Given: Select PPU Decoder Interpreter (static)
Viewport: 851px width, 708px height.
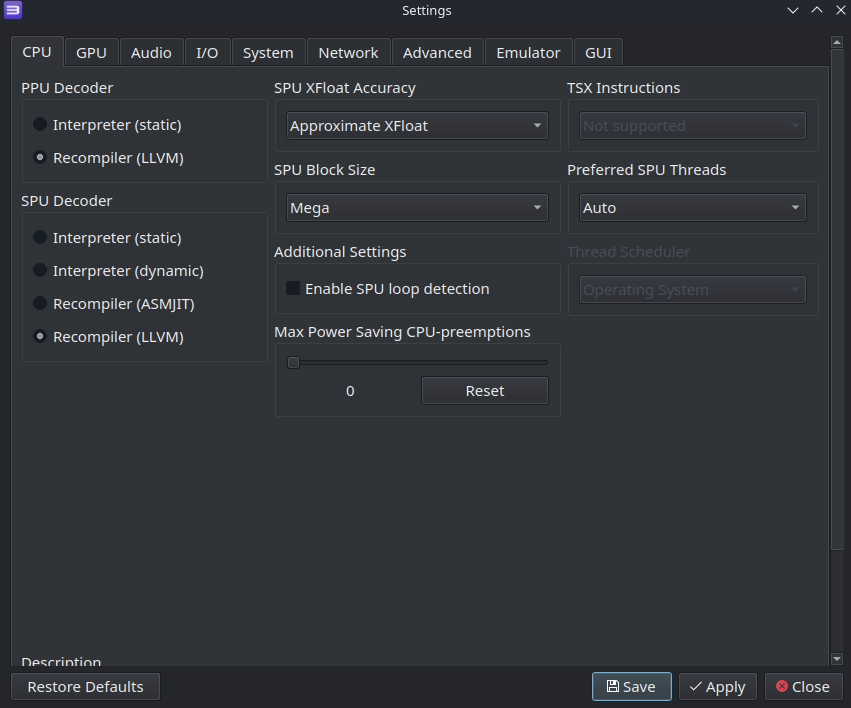Looking at the screenshot, I should coord(107,125).
